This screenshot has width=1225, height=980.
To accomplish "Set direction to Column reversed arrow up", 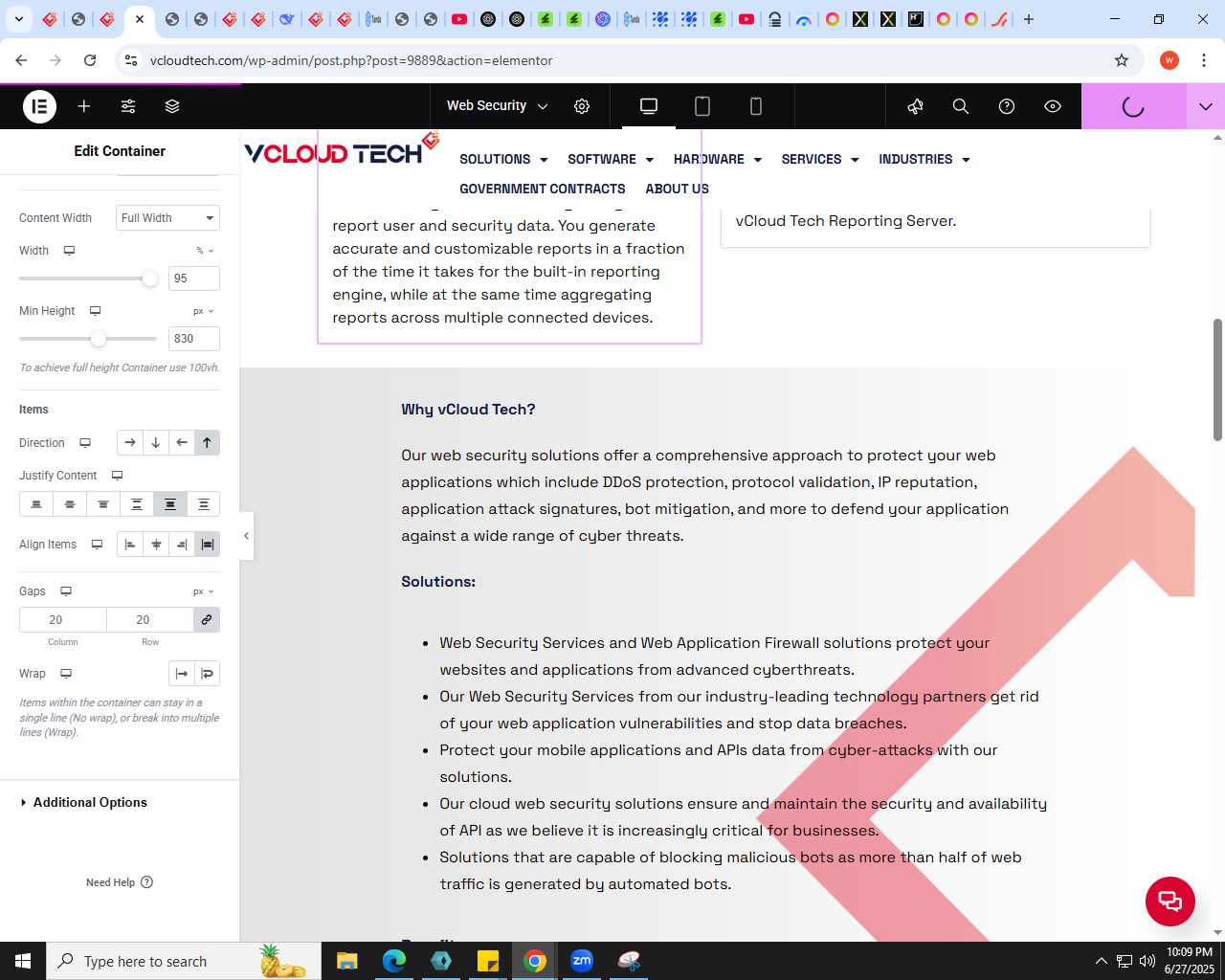I will (x=207, y=443).
